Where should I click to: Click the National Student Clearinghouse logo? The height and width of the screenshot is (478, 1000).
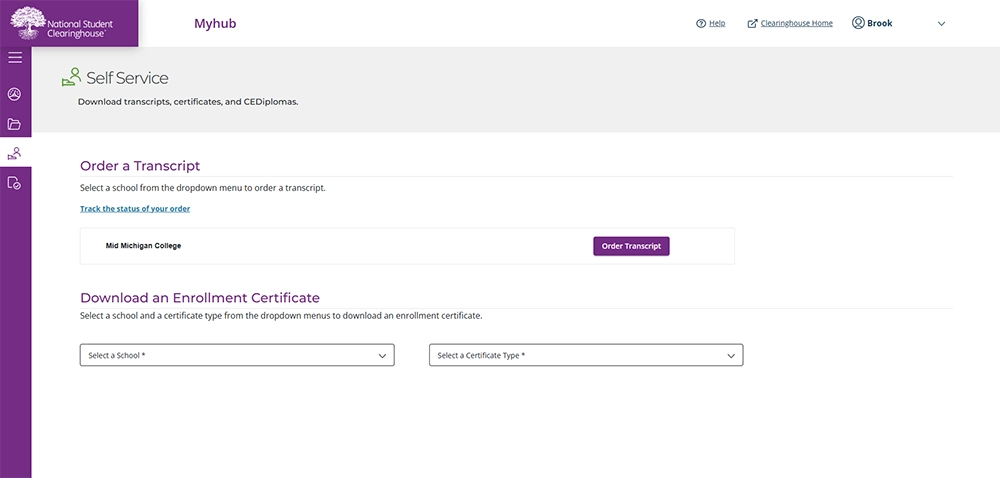[x=61, y=24]
